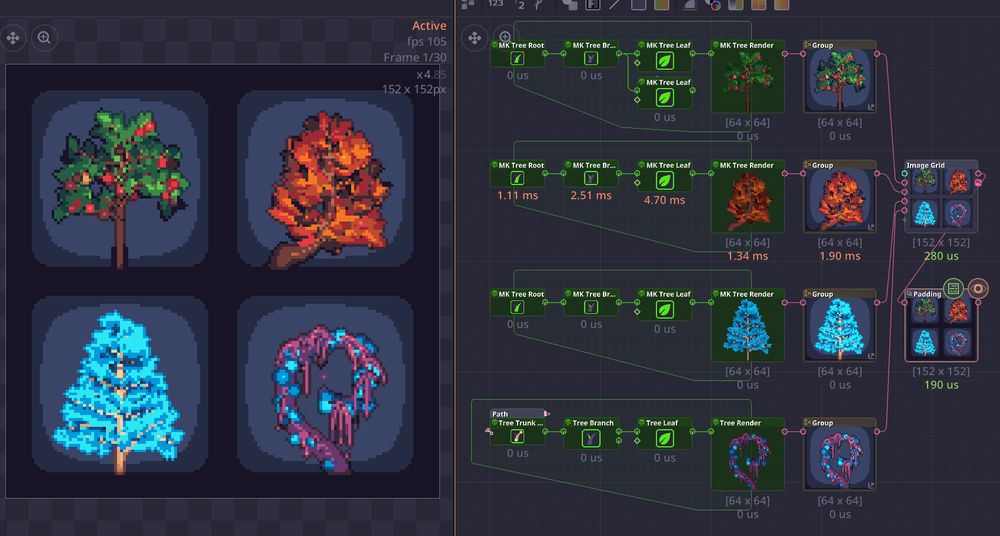Select the MK Tree Br... node of the blue tree
The image size is (1000, 536).
click(x=591, y=302)
